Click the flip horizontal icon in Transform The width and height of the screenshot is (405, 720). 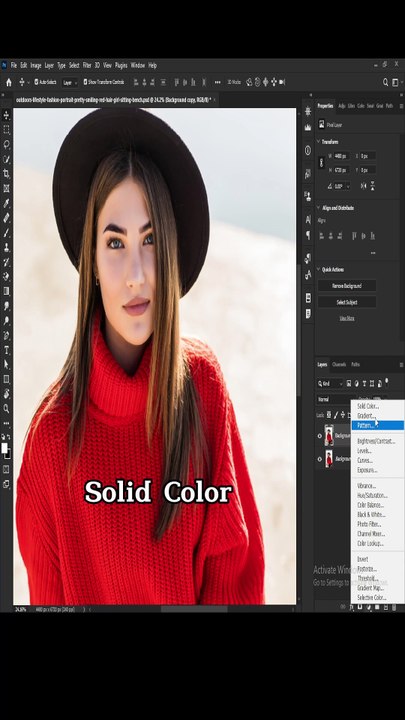pos(363,186)
